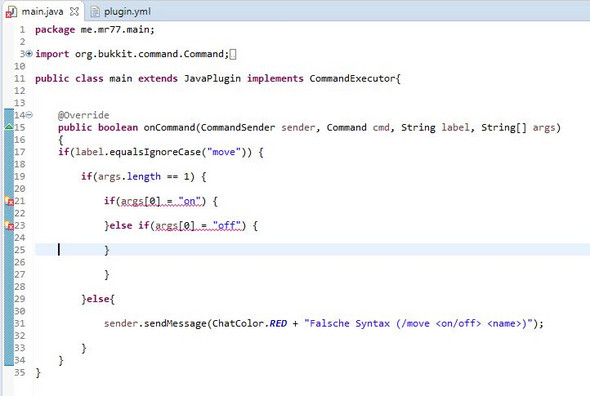Click the package me.mr77.main declaration

(x=95, y=29)
